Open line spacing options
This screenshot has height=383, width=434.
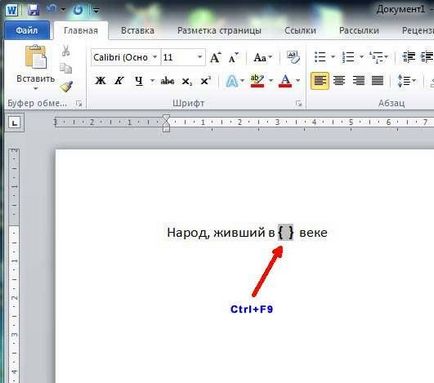(x=406, y=81)
